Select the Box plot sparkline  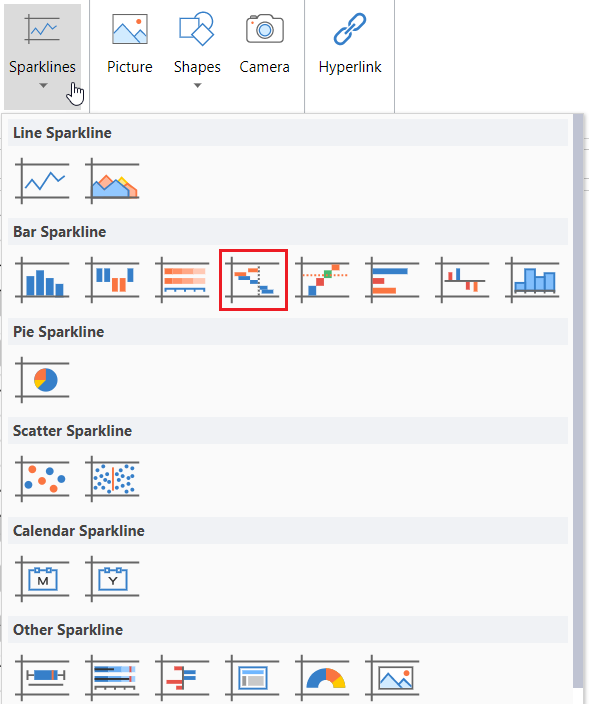click(42, 678)
